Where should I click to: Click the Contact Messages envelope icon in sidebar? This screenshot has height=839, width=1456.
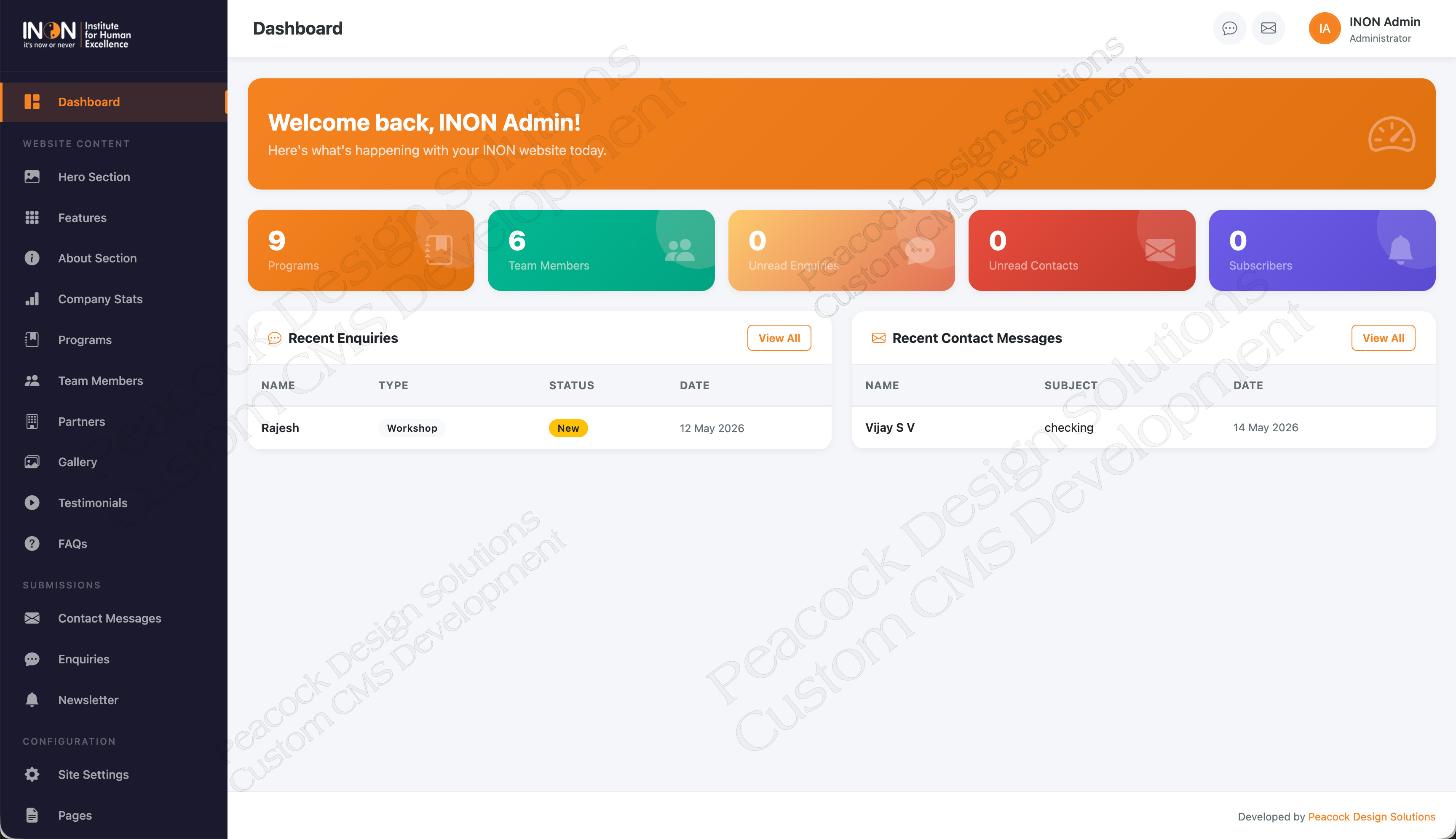(x=32, y=618)
